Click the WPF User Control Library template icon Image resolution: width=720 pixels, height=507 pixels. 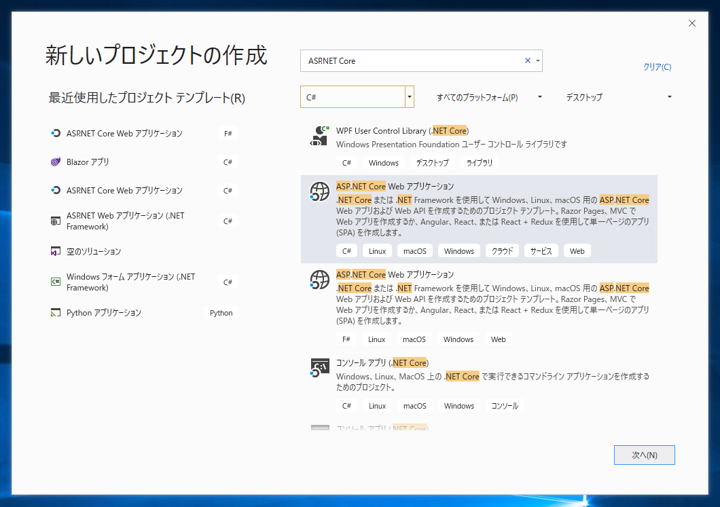coord(320,136)
